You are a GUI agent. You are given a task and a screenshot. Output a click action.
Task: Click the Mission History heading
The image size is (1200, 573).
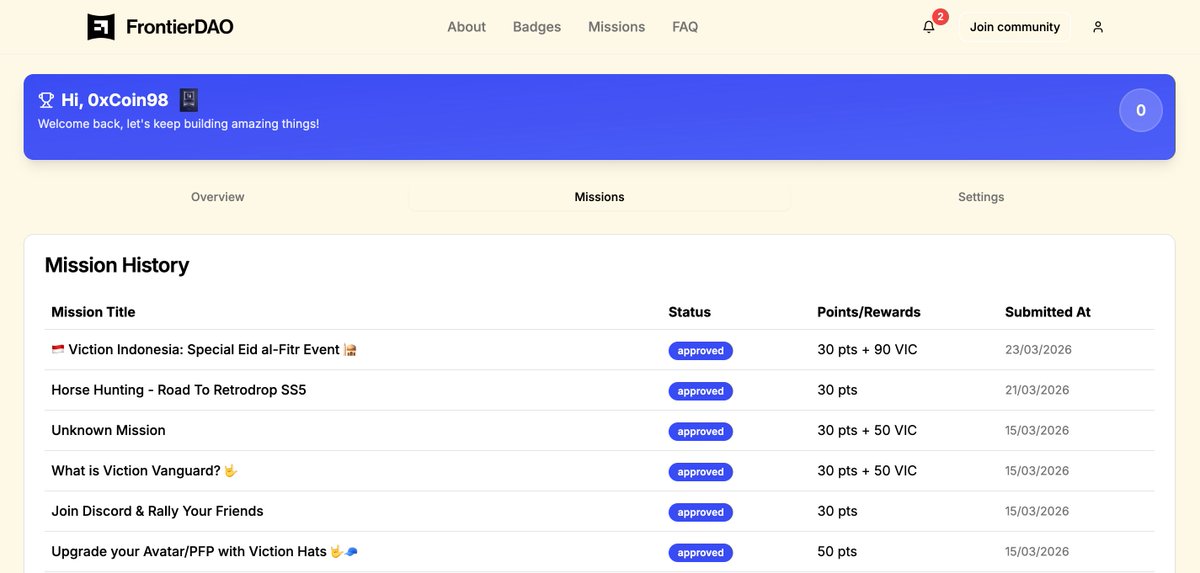[117, 265]
